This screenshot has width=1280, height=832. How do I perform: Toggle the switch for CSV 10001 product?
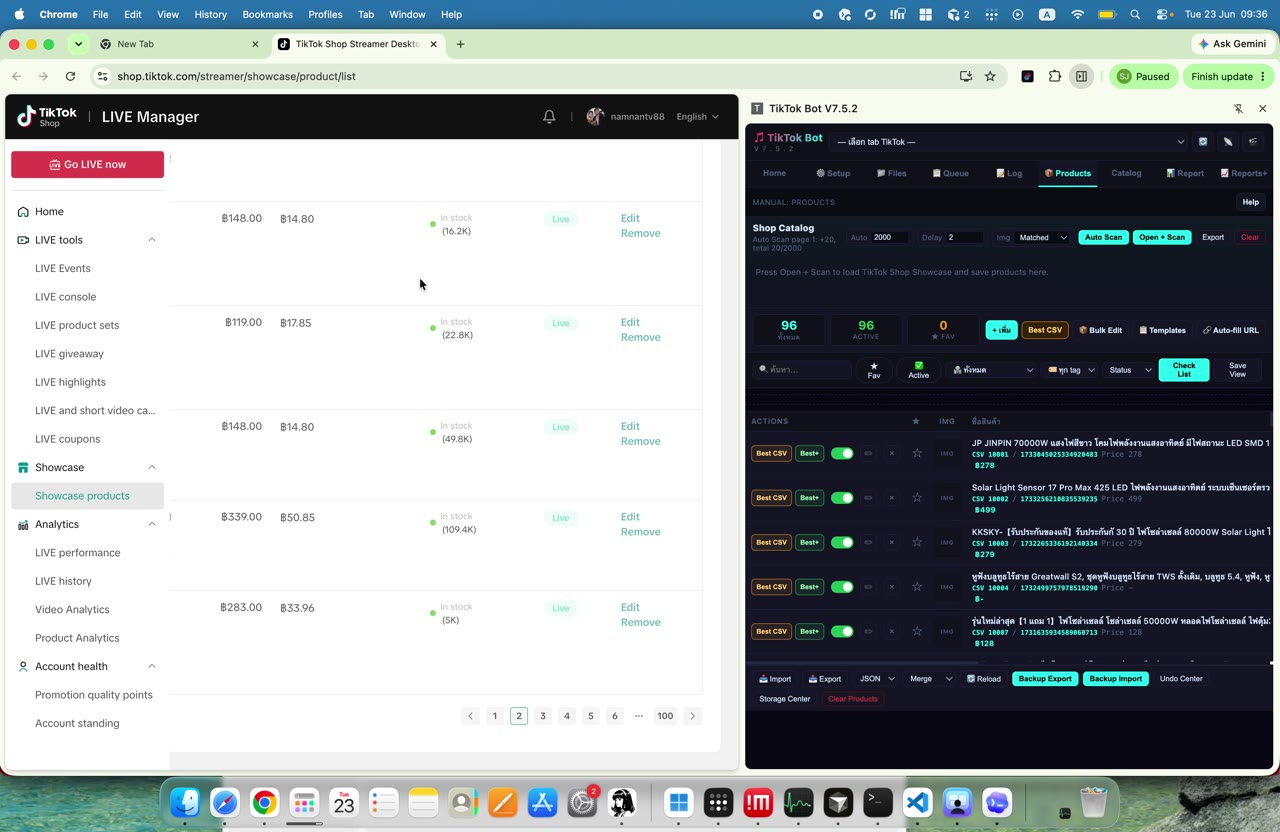842,453
